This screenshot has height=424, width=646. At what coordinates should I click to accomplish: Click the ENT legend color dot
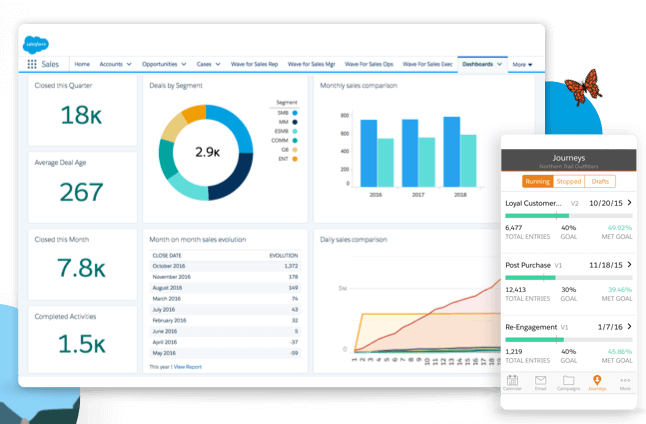point(295,159)
